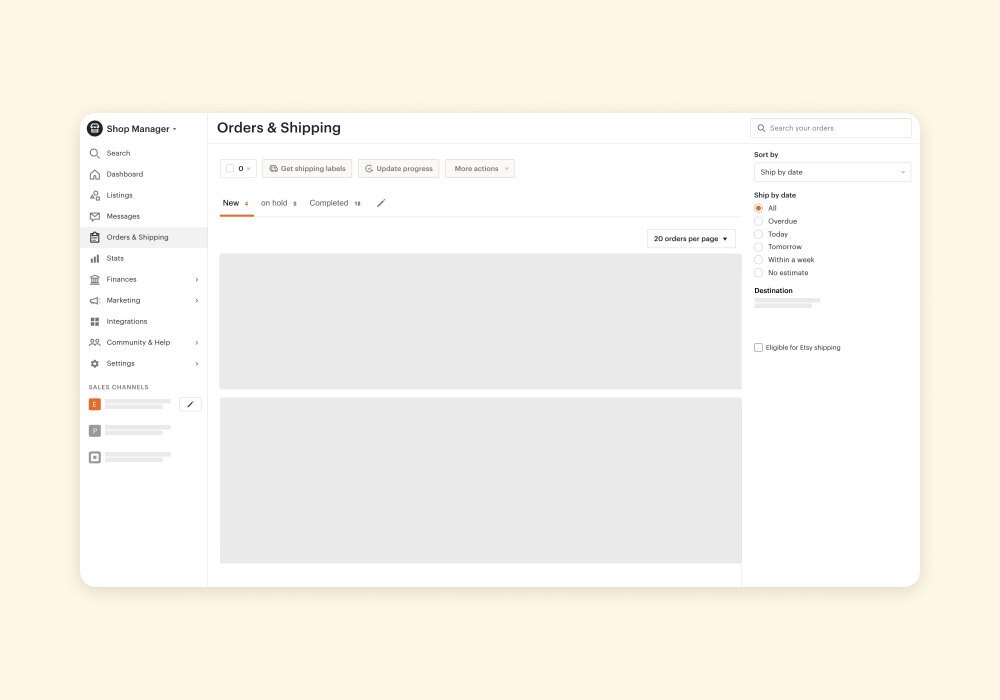Click the refresh icon on Update progress
The width and height of the screenshot is (1000, 700).
point(369,168)
